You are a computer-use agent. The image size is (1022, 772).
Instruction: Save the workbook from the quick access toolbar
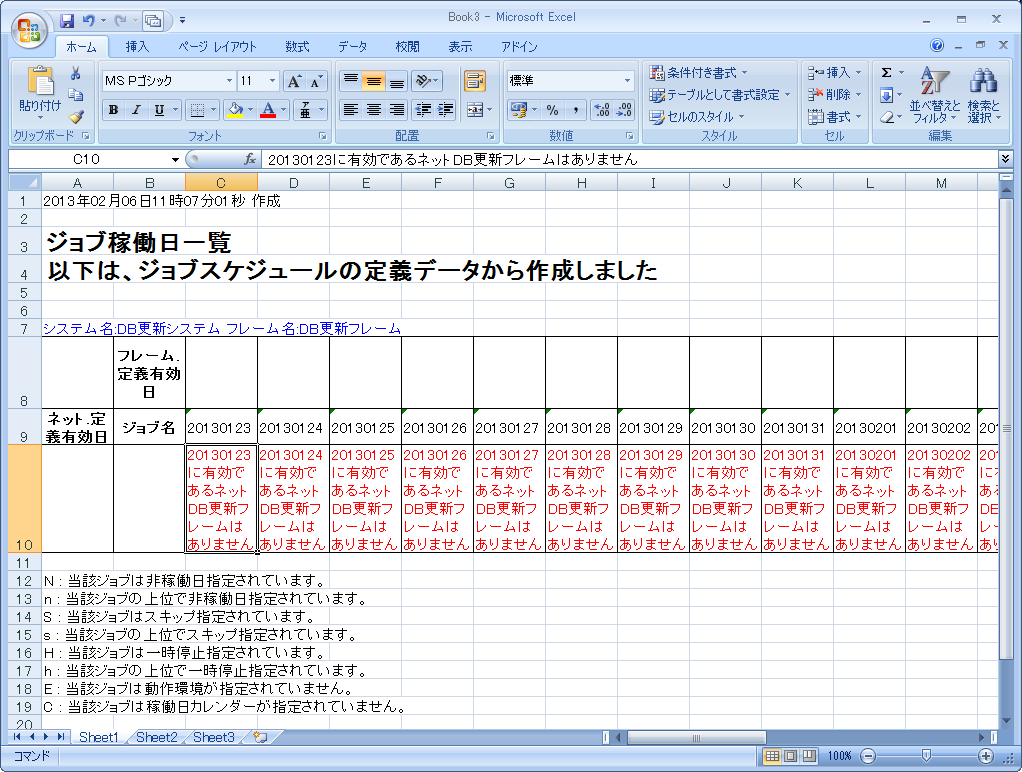[67, 21]
